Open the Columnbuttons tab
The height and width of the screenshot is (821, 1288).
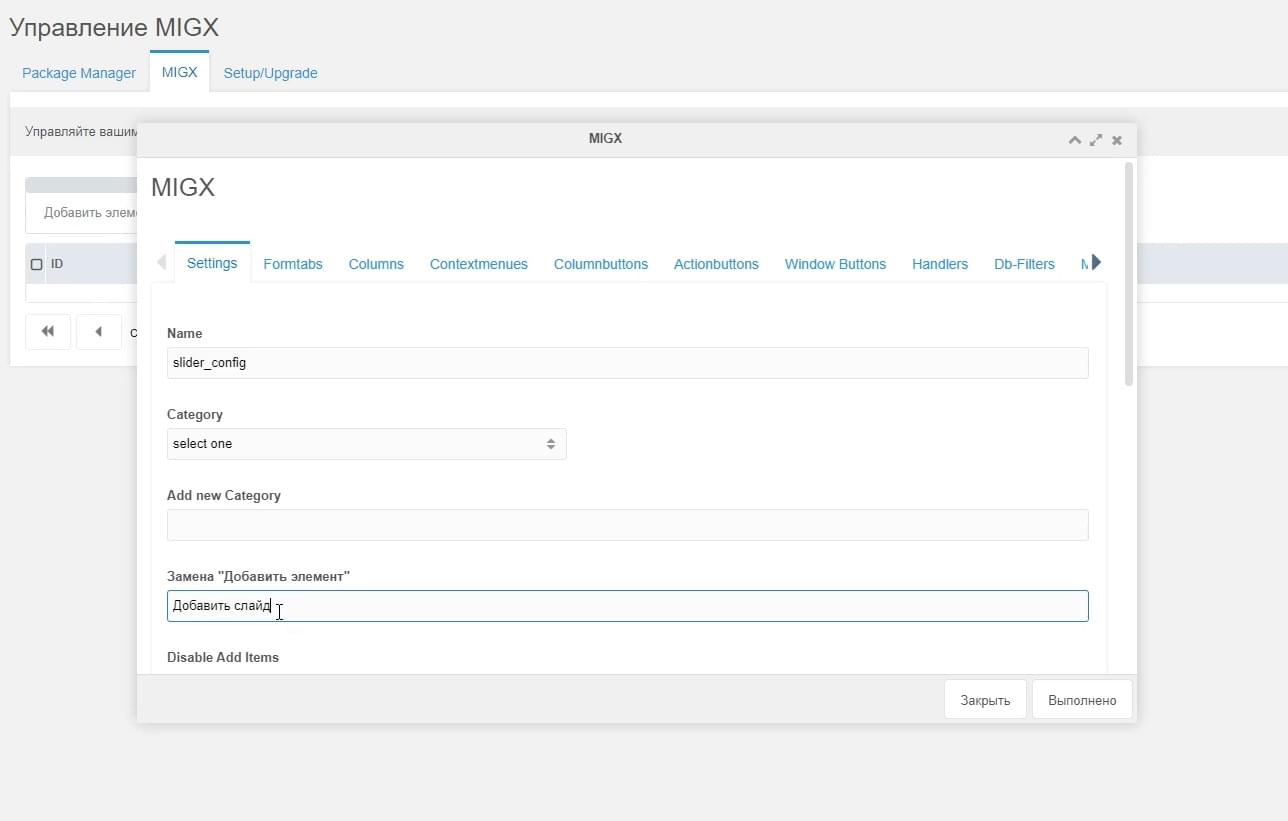[x=601, y=264]
